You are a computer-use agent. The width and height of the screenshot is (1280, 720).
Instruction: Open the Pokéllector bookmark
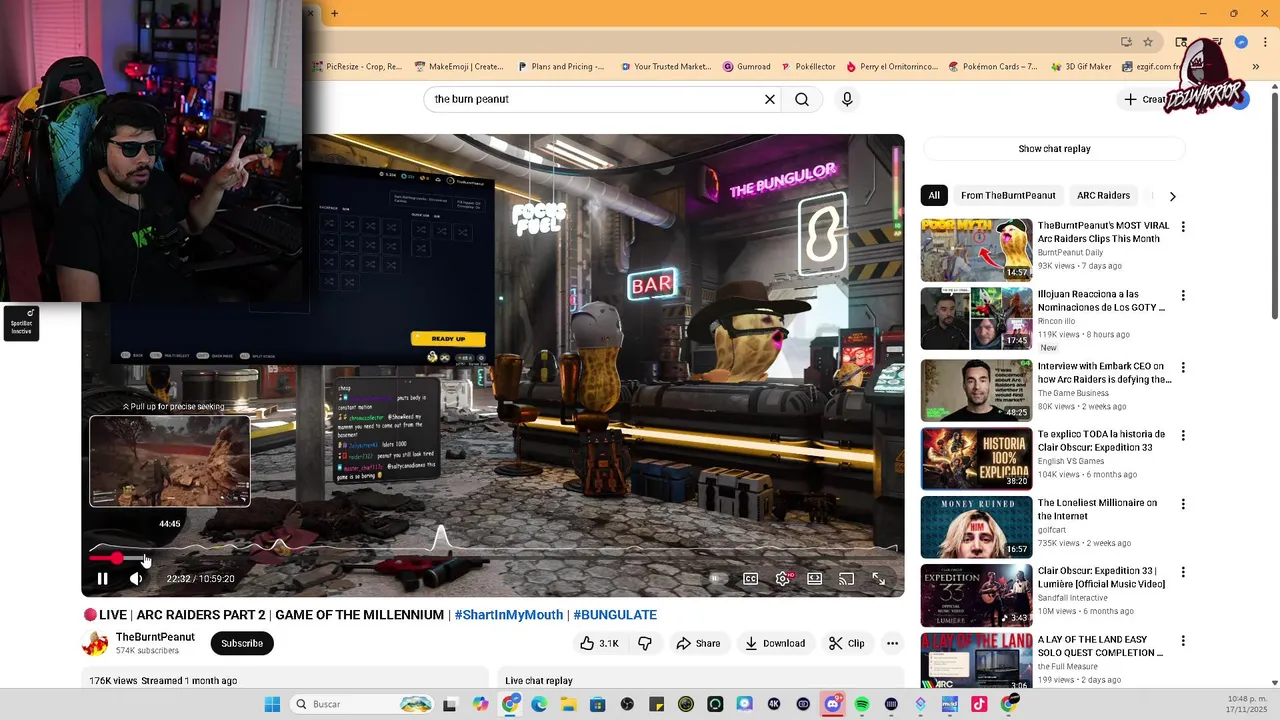point(808,67)
